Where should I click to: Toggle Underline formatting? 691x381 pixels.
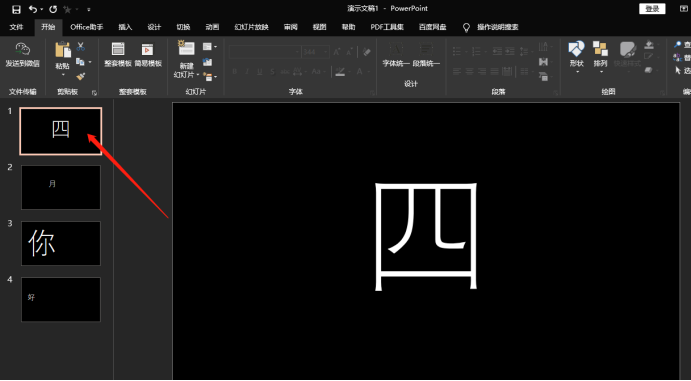(x=260, y=71)
